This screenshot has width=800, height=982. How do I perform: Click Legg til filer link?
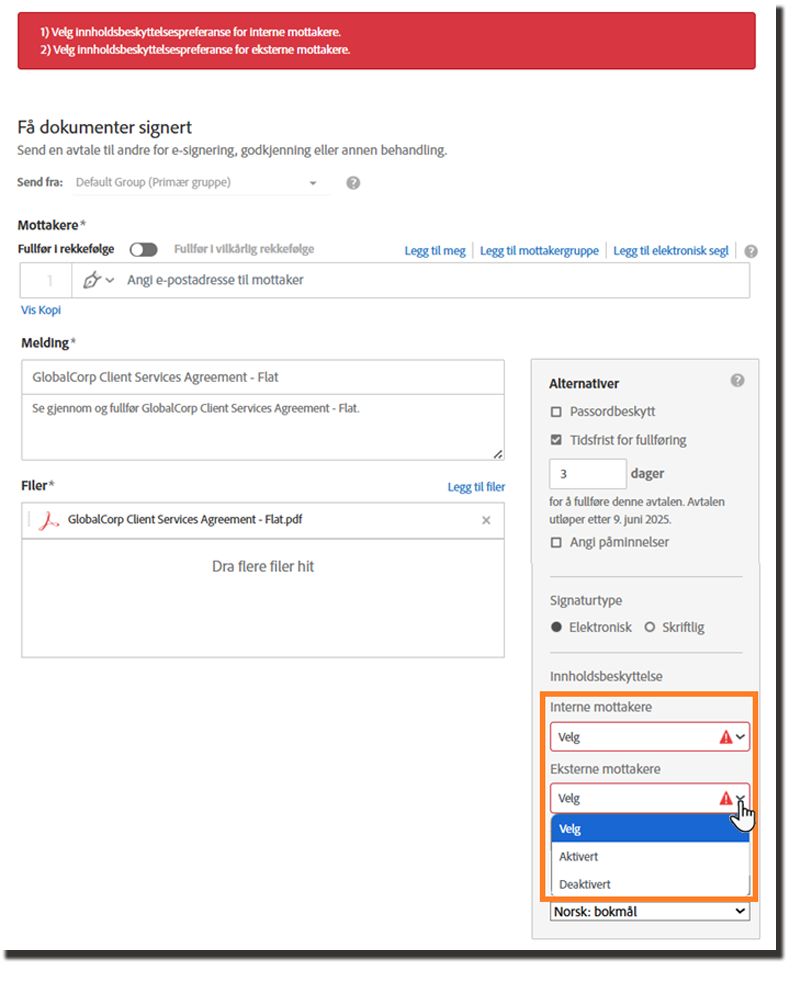pyautogui.click(x=476, y=487)
